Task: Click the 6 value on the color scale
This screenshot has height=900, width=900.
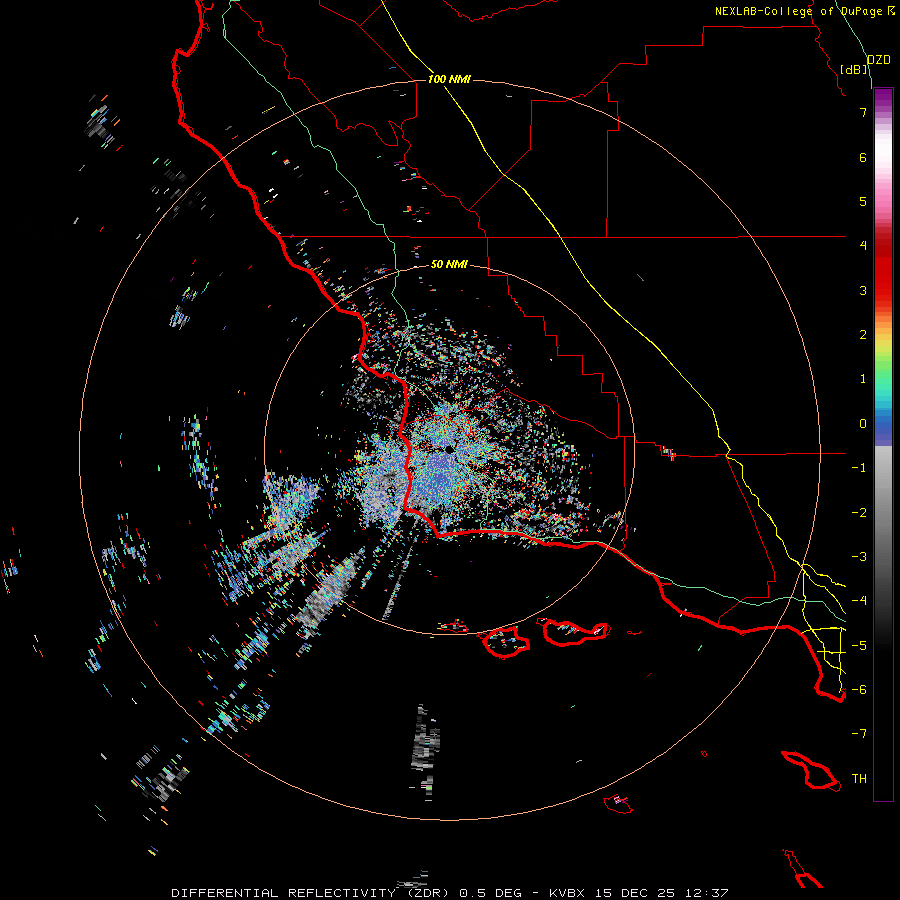Action: coord(863,157)
